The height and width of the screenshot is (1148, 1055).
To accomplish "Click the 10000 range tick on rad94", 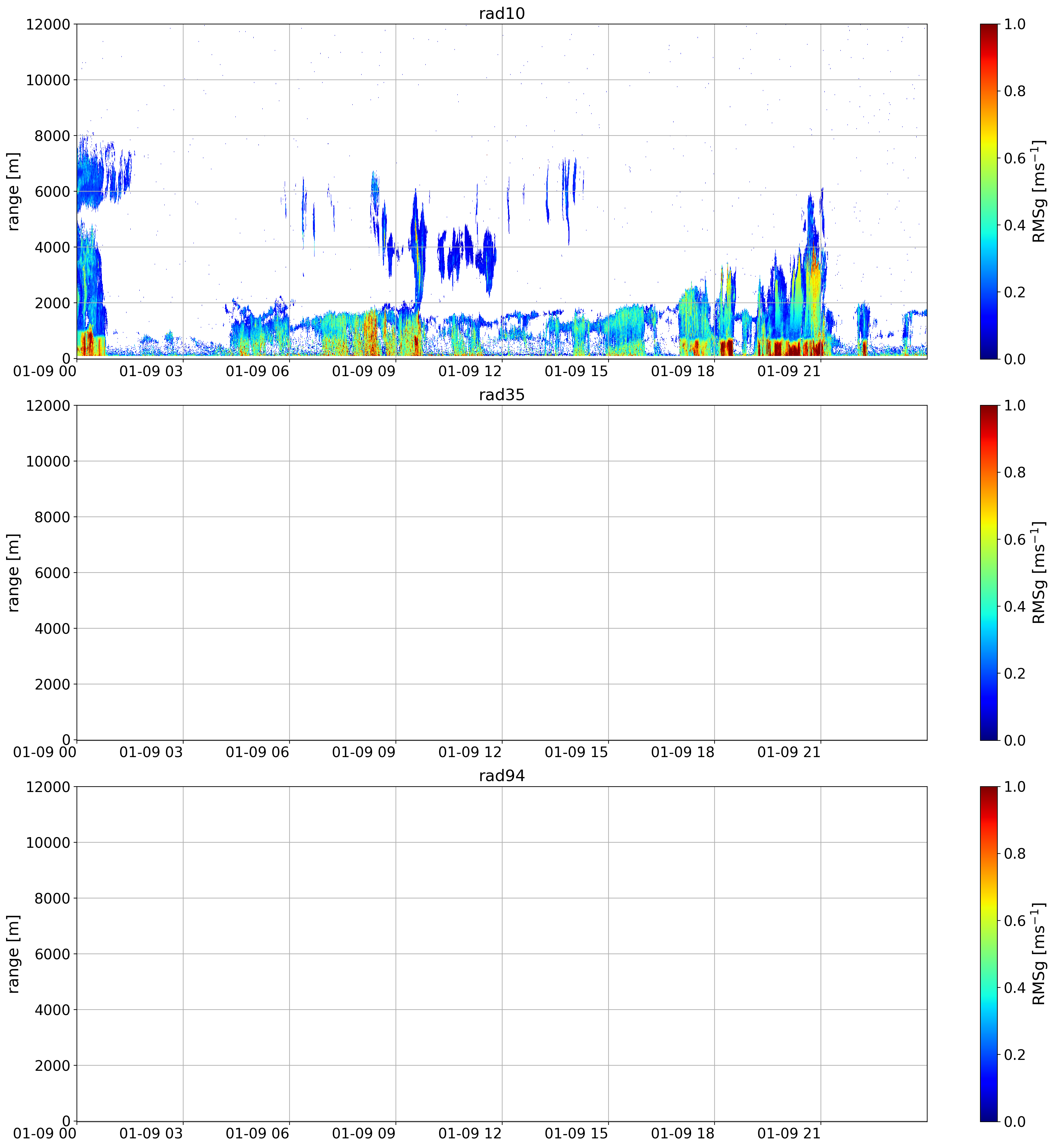I will [x=48, y=842].
